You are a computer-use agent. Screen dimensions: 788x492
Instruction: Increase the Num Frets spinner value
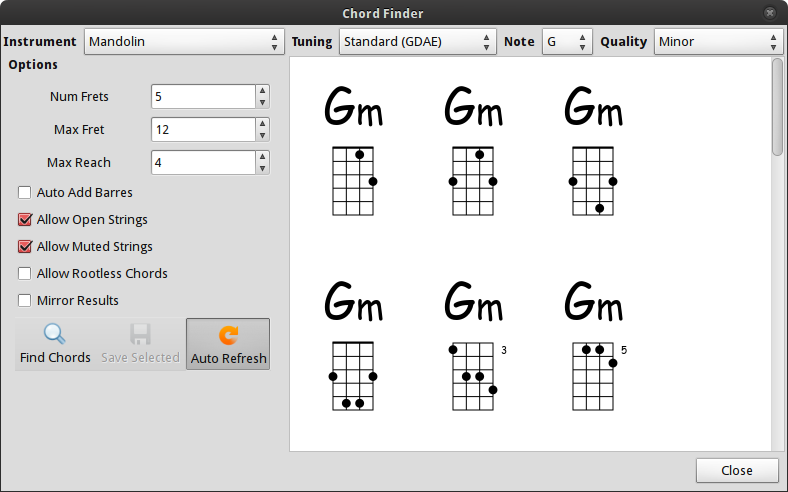point(262,91)
